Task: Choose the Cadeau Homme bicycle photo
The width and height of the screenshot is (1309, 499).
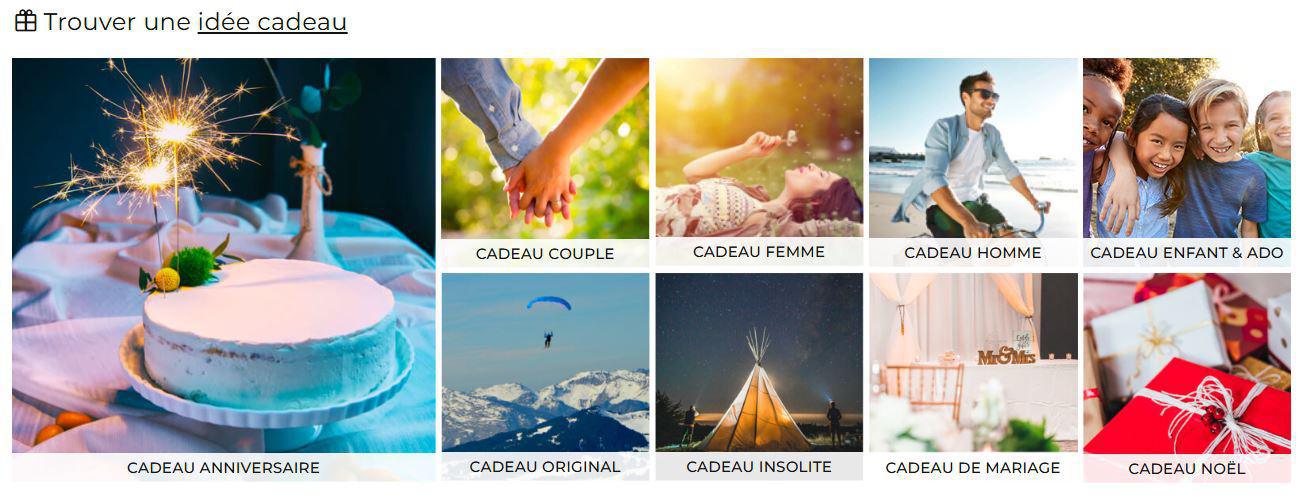Action: coord(973,148)
